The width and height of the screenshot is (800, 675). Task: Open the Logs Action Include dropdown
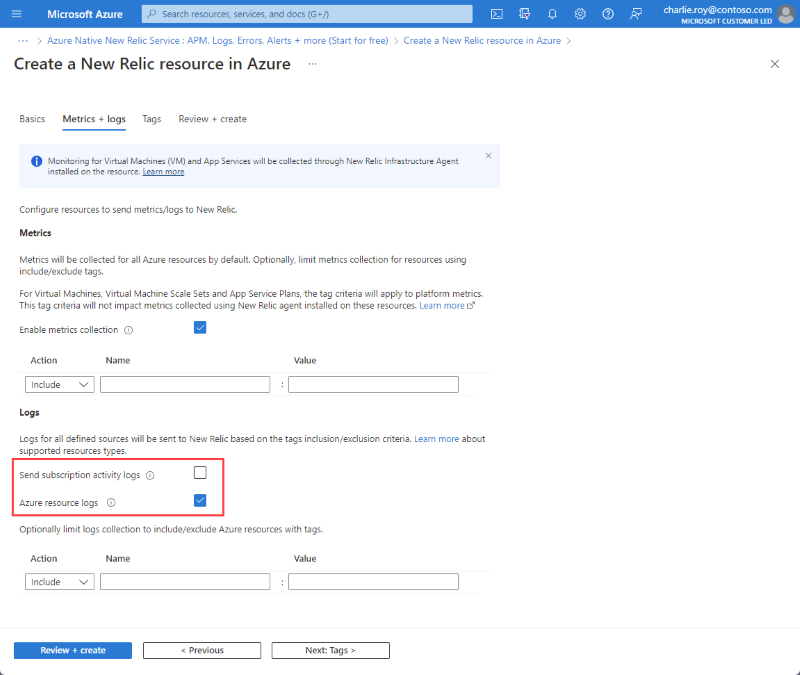[x=60, y=582]
